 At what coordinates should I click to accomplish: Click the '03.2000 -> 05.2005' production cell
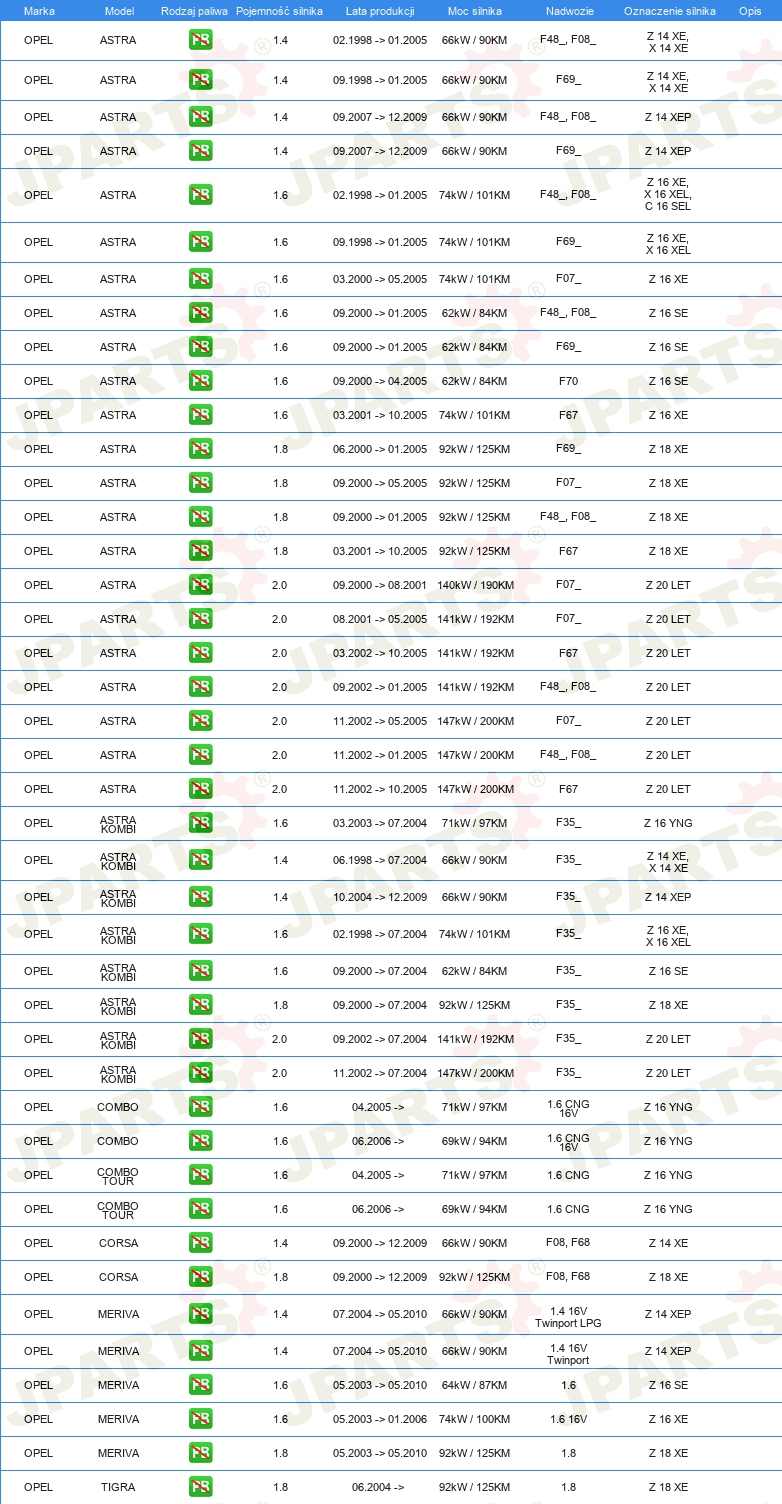click(x=380, y=279)
